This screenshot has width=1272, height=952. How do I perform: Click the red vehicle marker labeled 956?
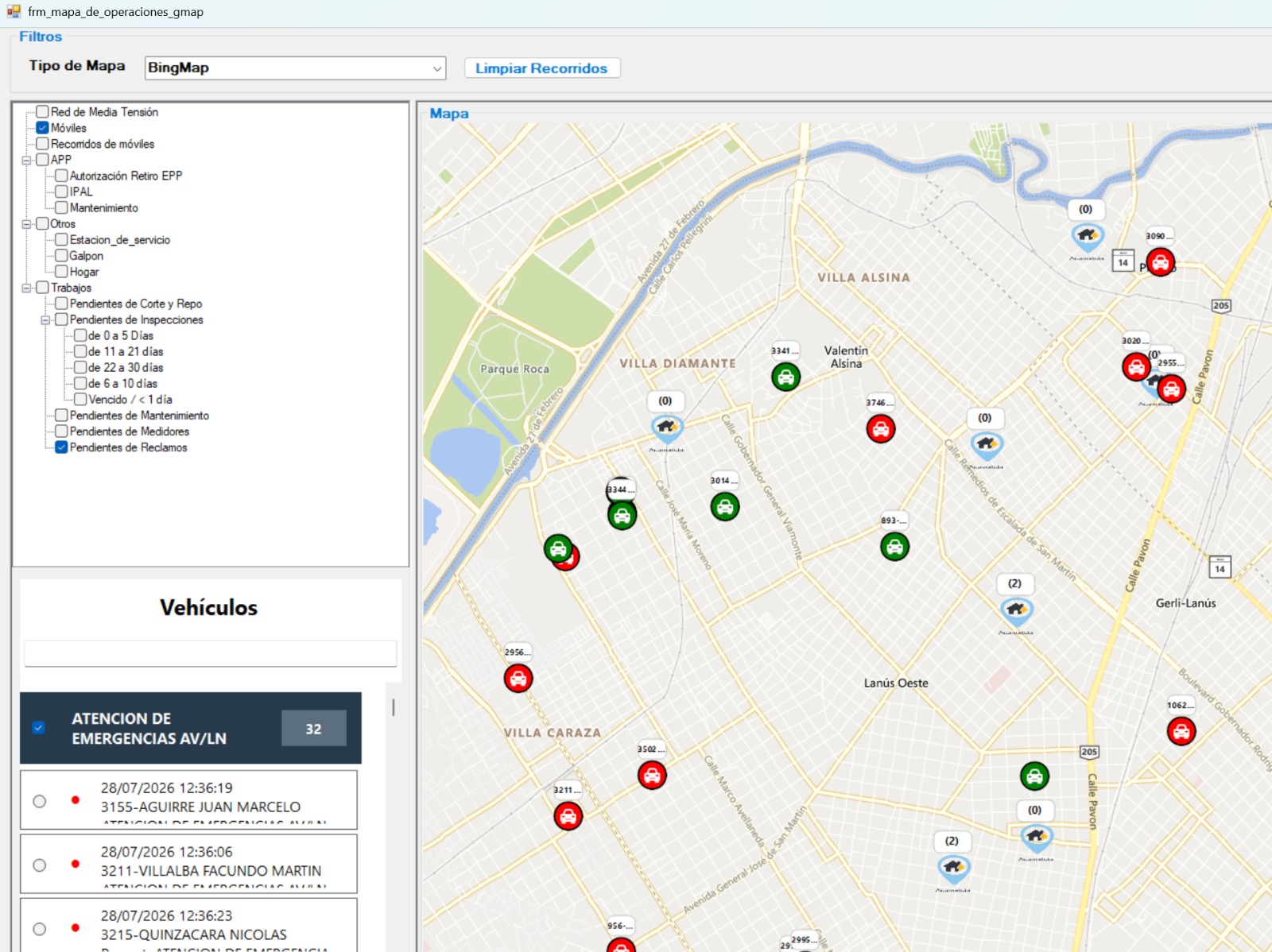coord(621,945)
